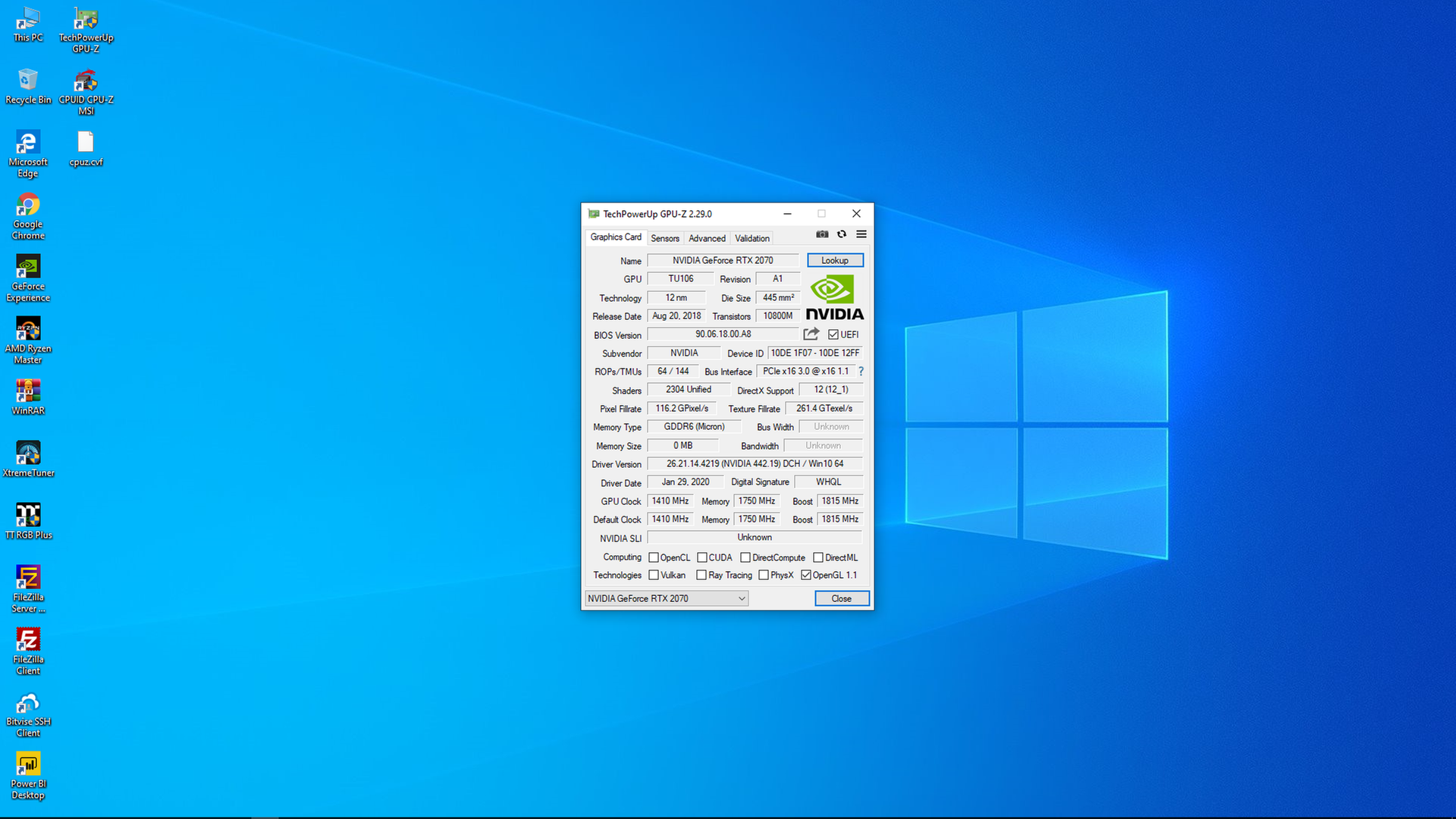Click the Memory Type value GDDR6 (Micron)
Image resolution: width=1456 pixels, height=819 pixels.
coord(694,426)
